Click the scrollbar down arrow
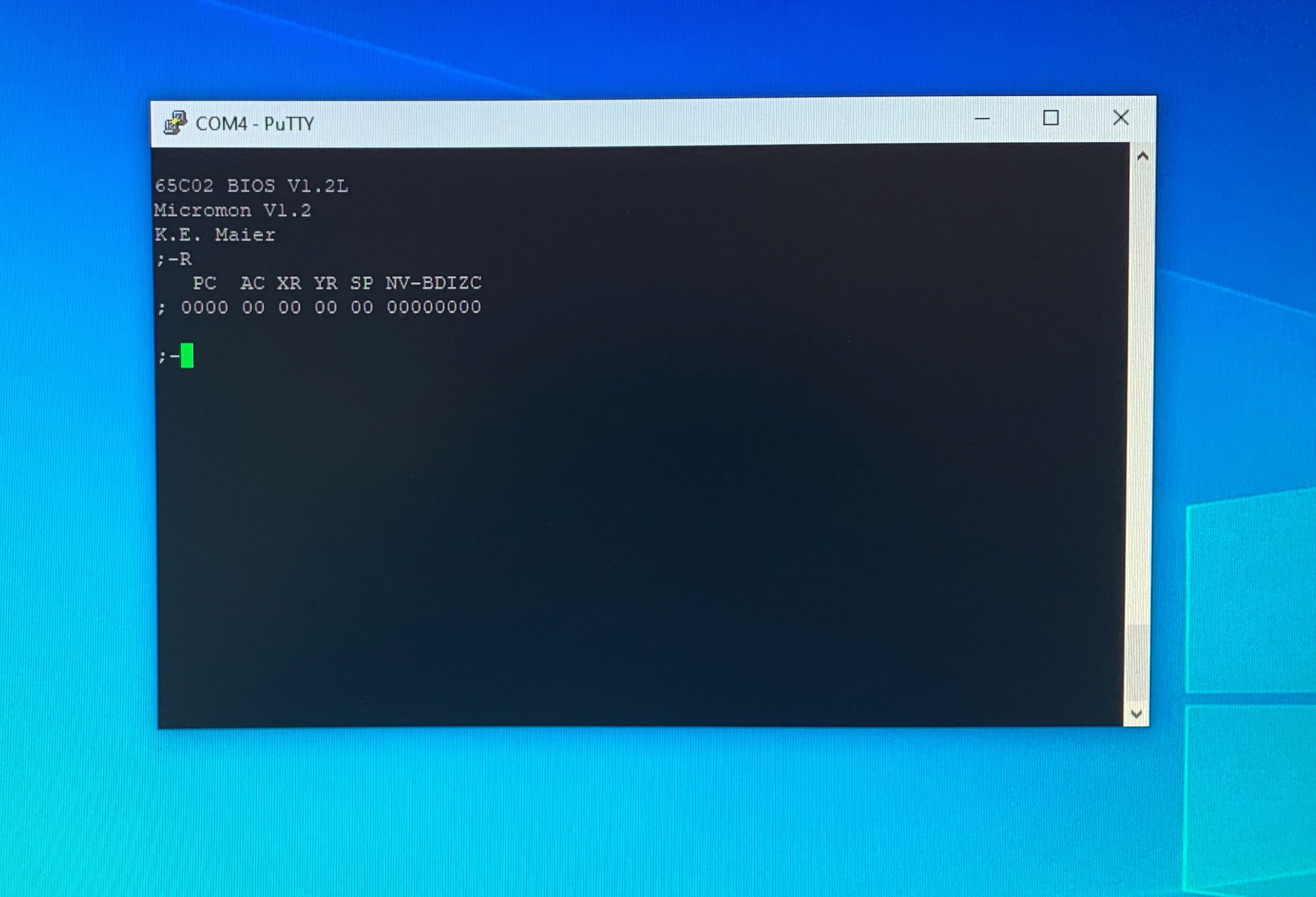This screenshot has width=1316, height=897. click(1135, 714)
